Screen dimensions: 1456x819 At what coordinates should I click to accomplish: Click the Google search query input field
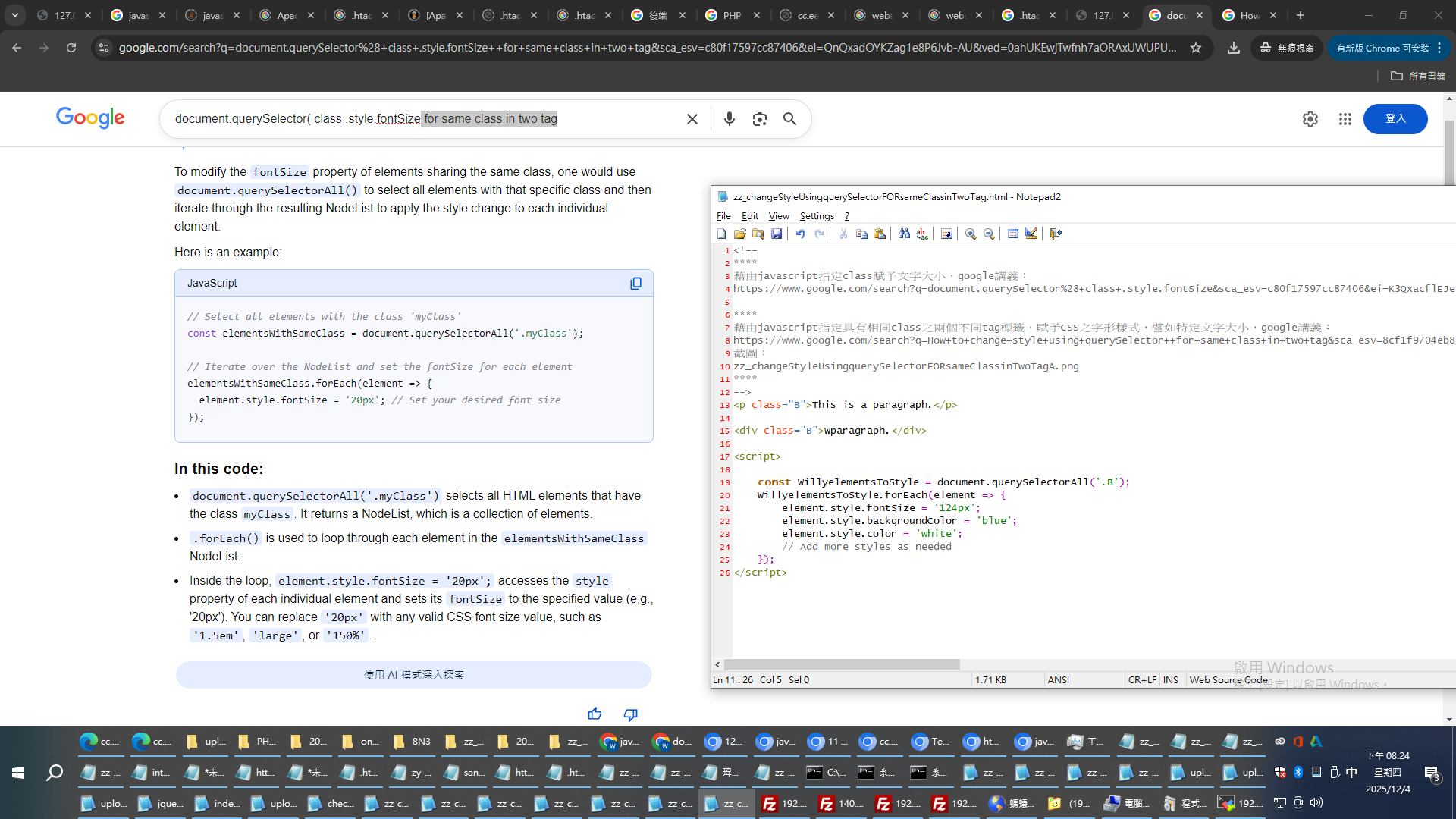pos(425,119)
